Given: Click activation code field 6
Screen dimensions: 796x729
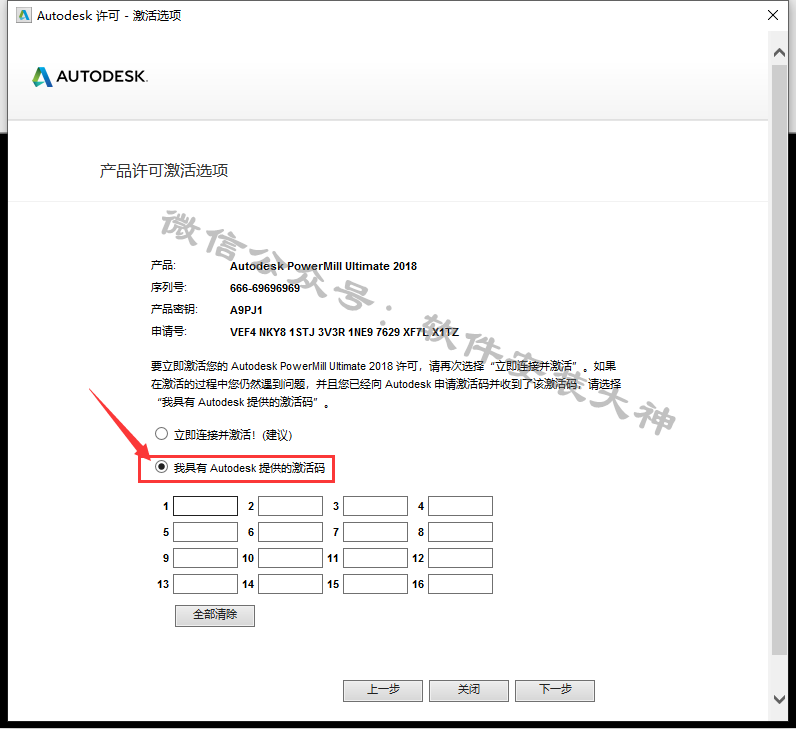Looking at the screenshot, I should pos(290,532).
